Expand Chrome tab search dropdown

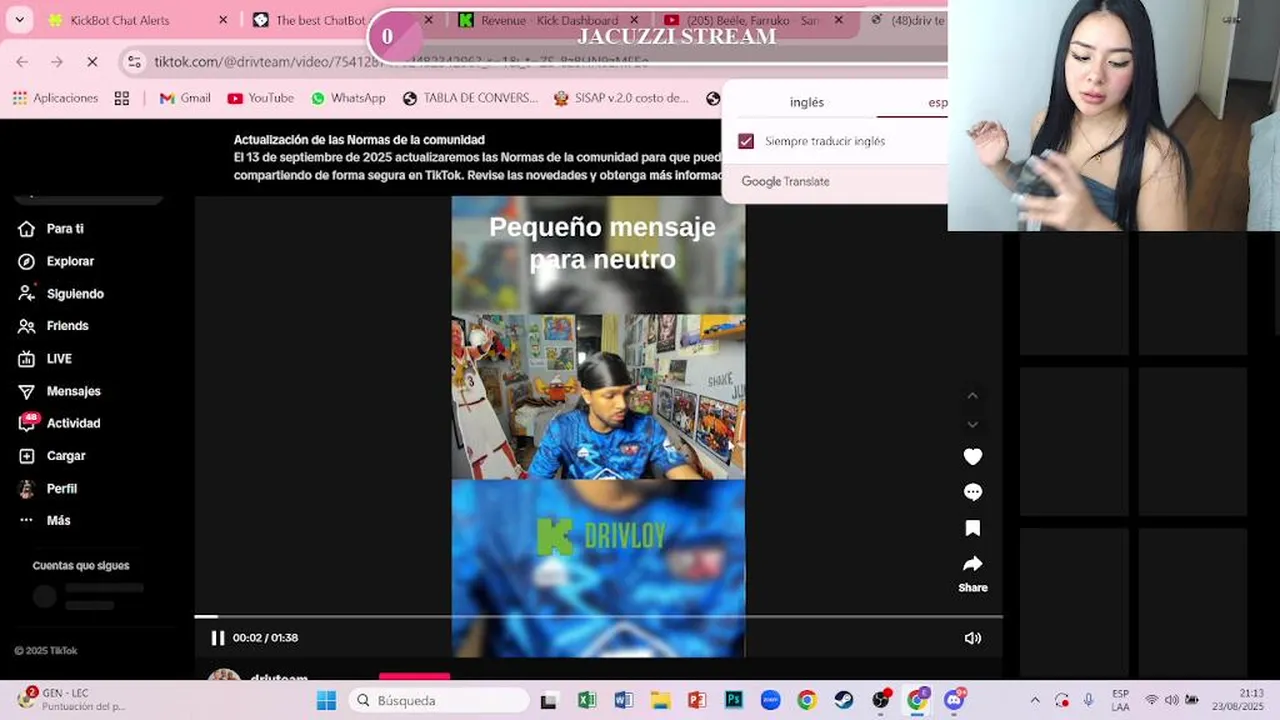pyautogui.click(x=19, y=20)
